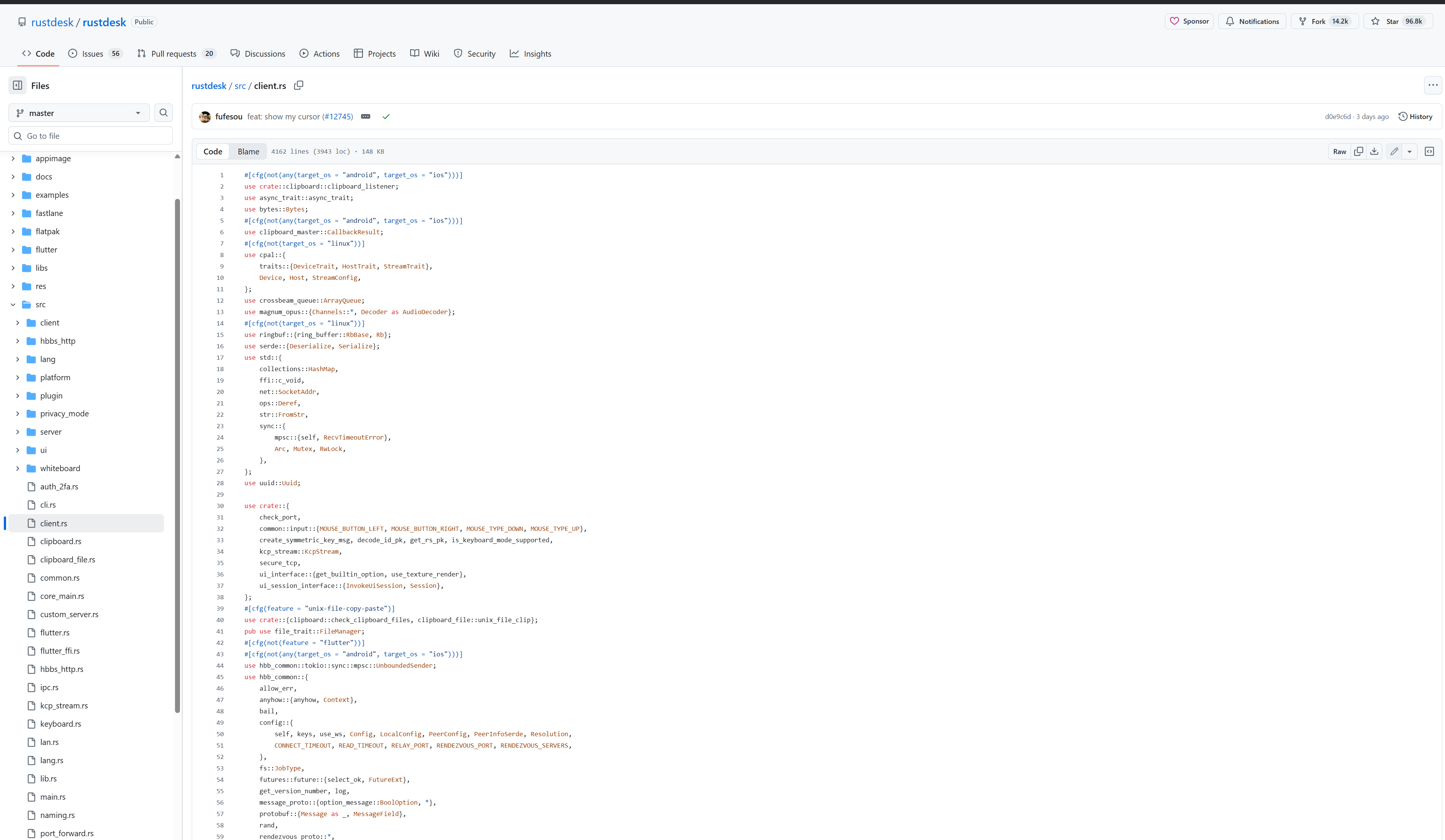Open the auth_2fa.rs file
Viewport: 1445px width, 840px height.
point(59,486)
